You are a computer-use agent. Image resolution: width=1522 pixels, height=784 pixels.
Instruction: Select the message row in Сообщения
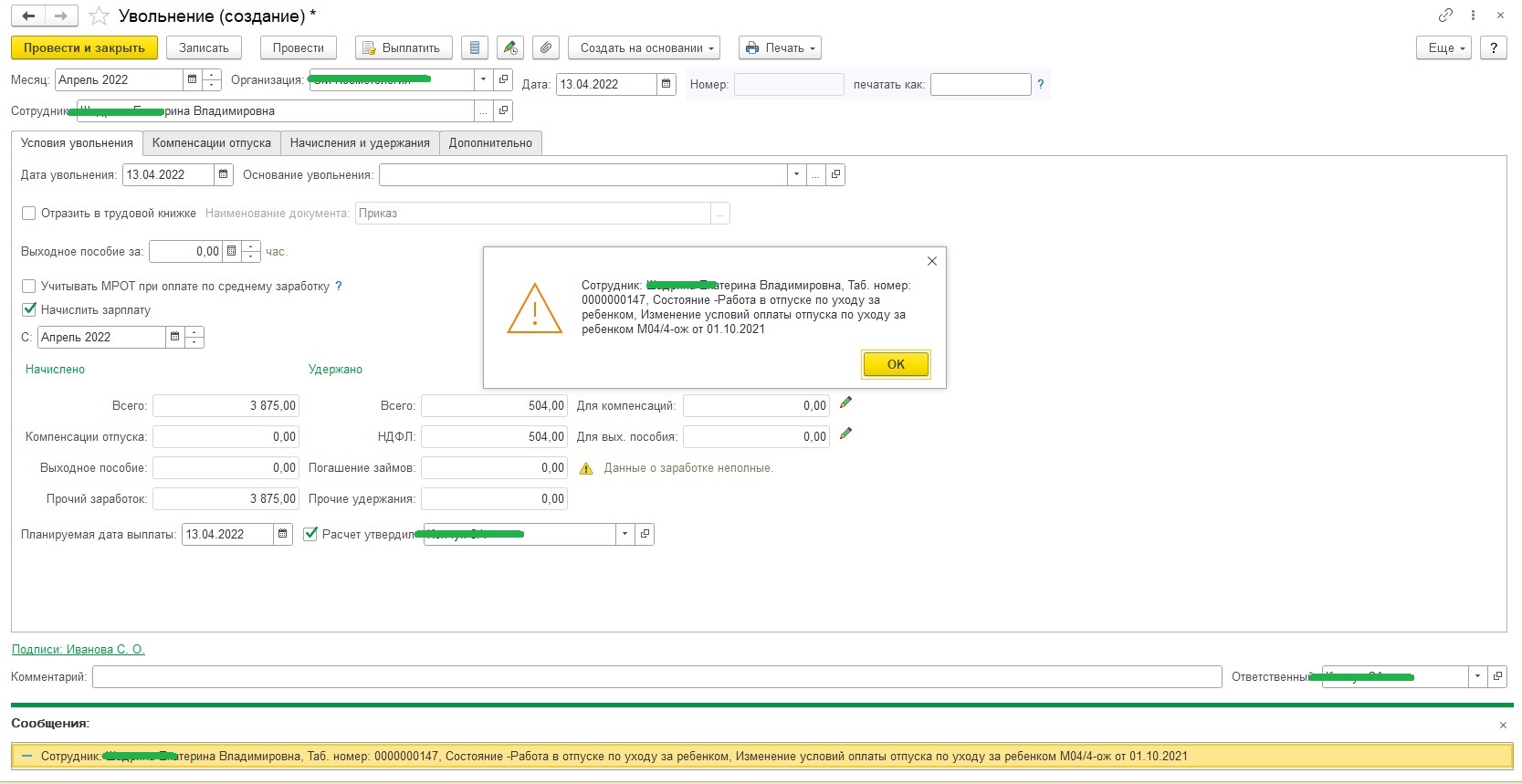pos(761,756)
